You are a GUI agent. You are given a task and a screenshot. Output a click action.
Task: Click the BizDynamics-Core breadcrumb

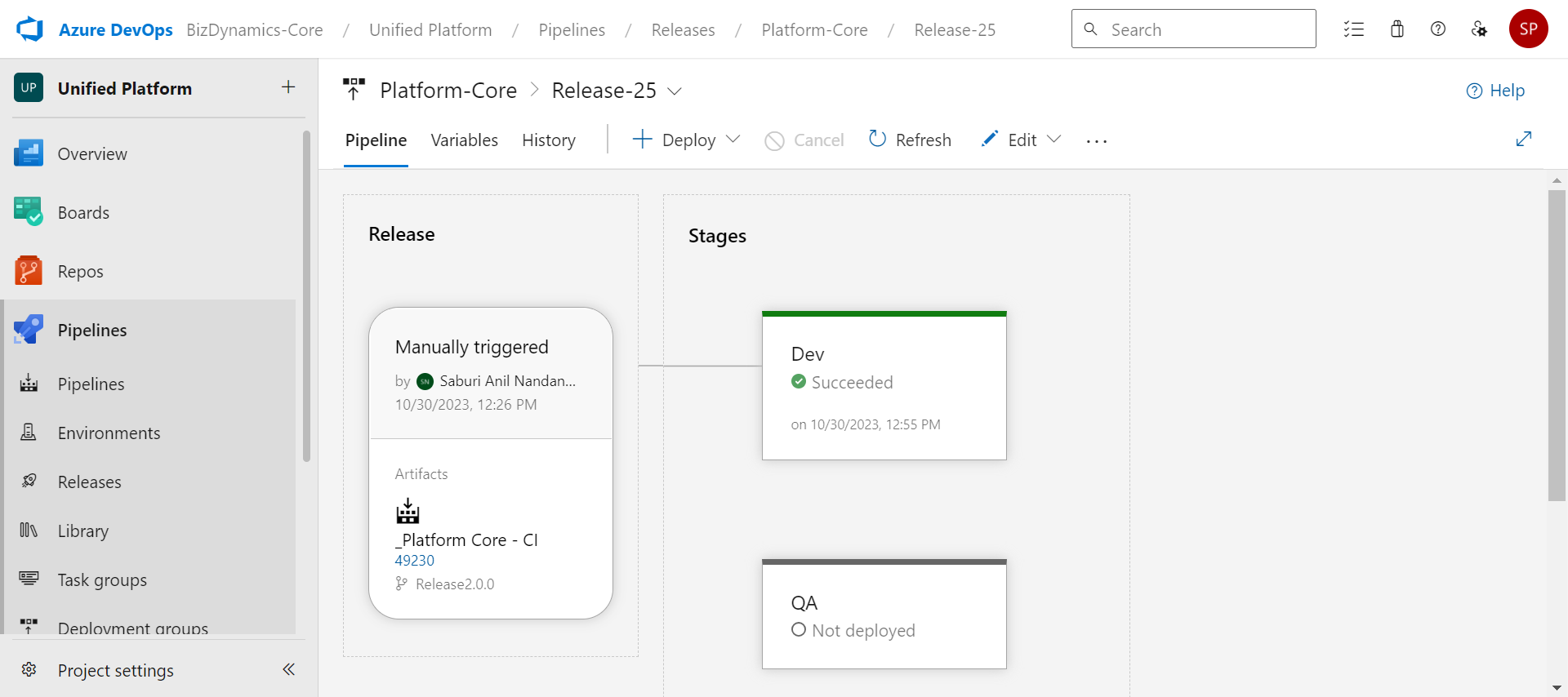pos(255,30)
